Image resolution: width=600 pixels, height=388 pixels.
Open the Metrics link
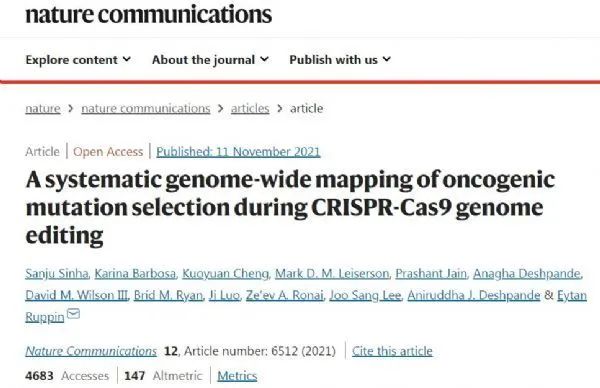pos(237,376)
